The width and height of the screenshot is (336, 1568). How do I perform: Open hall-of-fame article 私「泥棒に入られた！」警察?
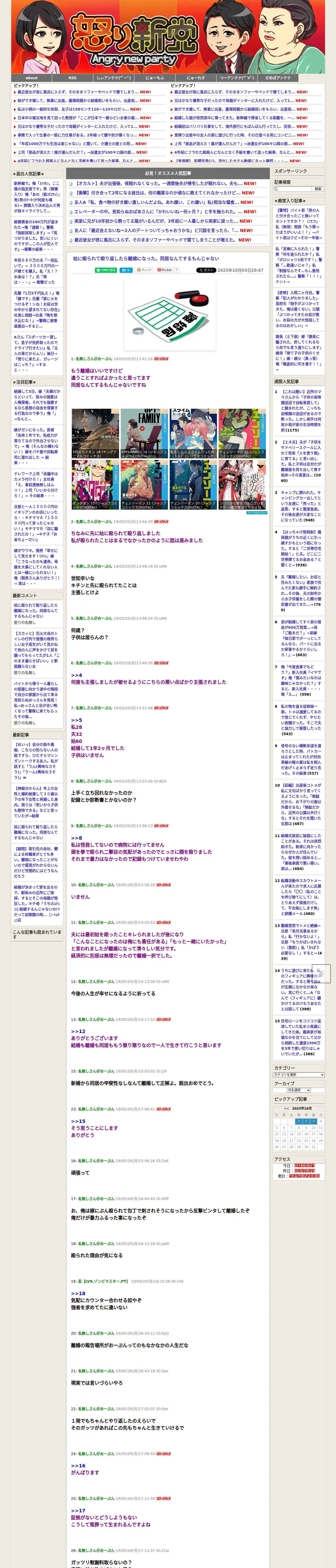click(298, 266)
